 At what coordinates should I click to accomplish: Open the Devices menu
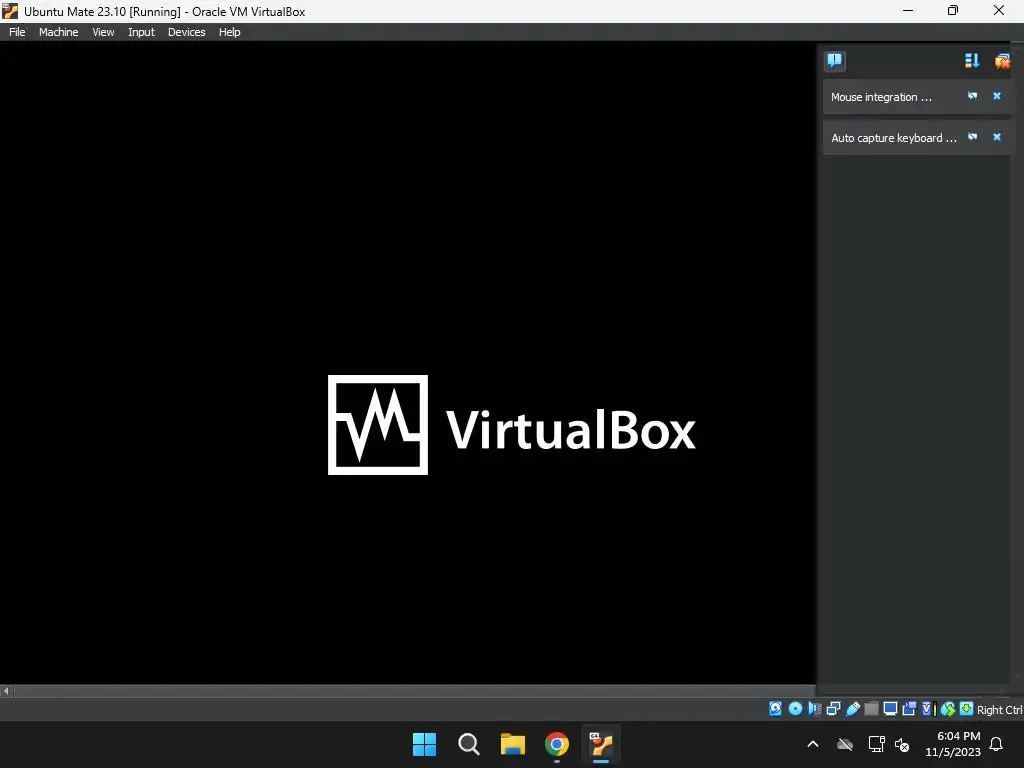186,32
